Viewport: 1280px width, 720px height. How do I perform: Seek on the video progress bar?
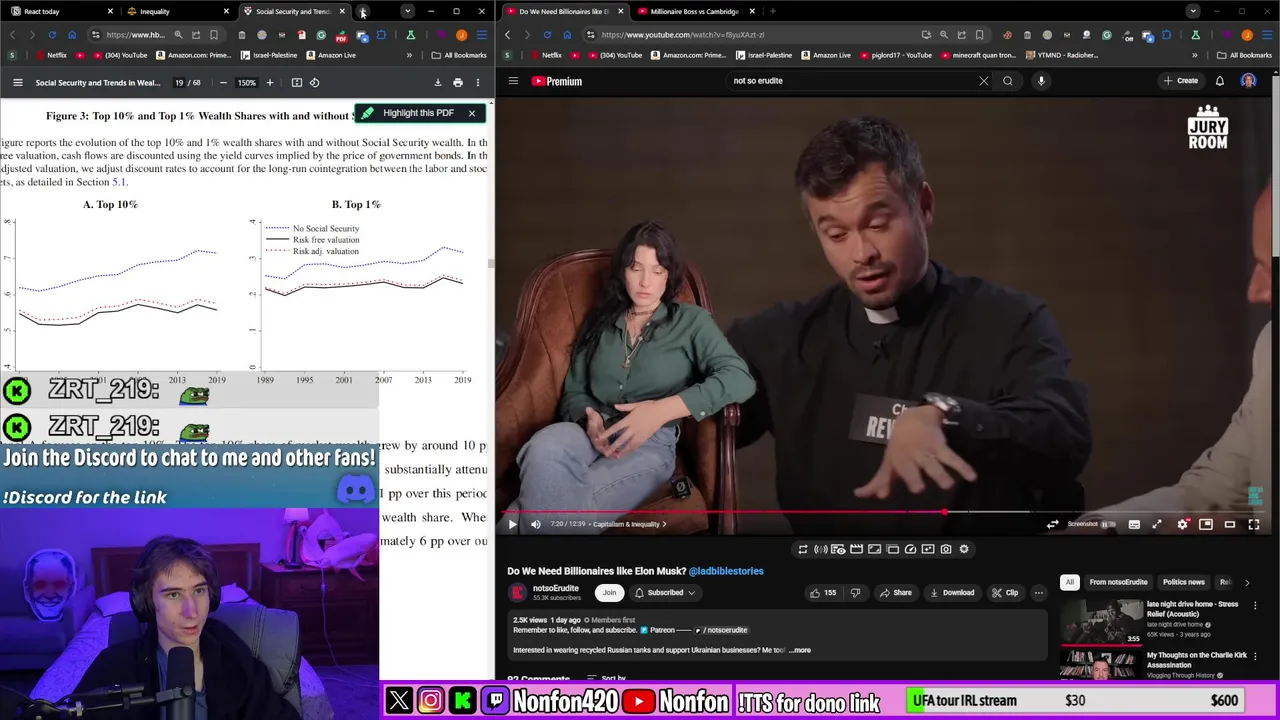pos(886,512)
